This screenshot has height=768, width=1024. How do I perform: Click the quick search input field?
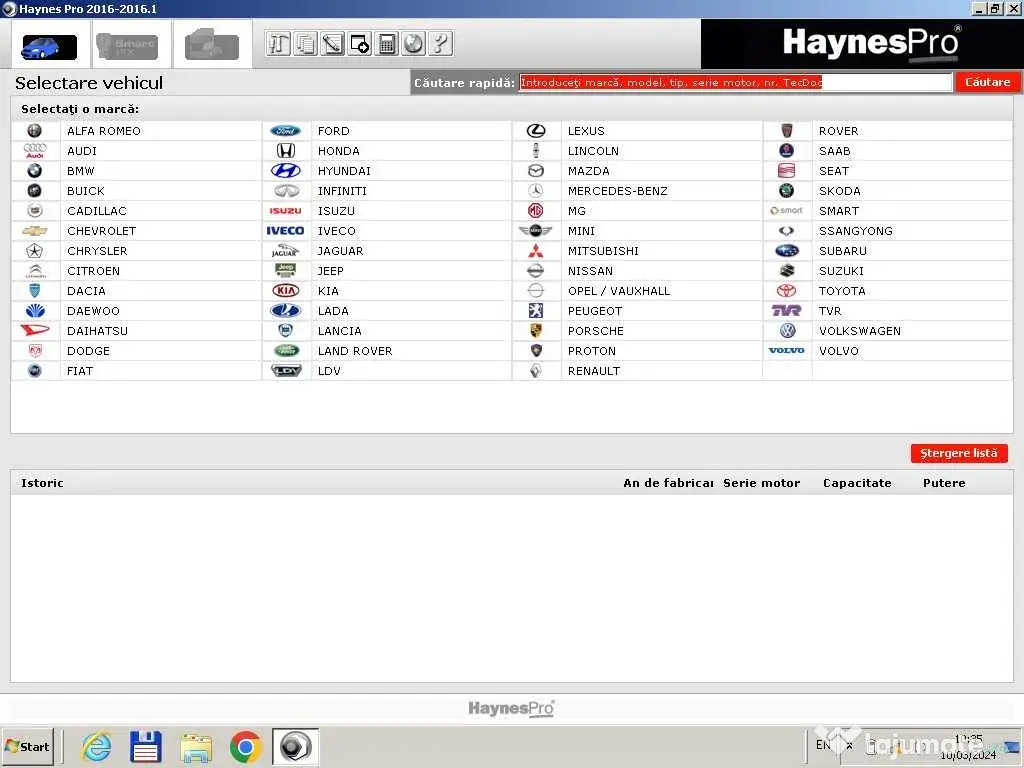[735, 82]
